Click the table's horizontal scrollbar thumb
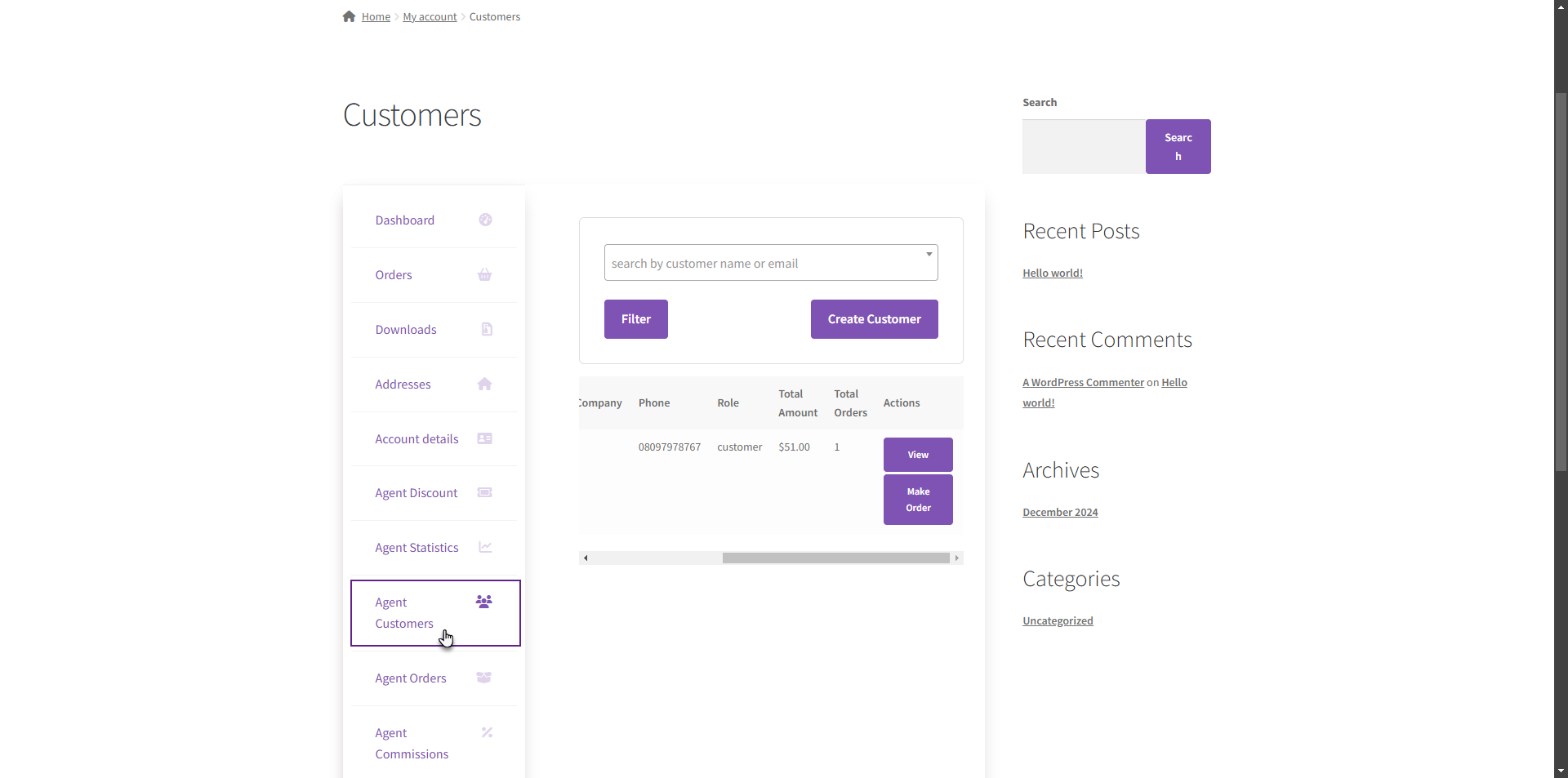 (835, 558)
